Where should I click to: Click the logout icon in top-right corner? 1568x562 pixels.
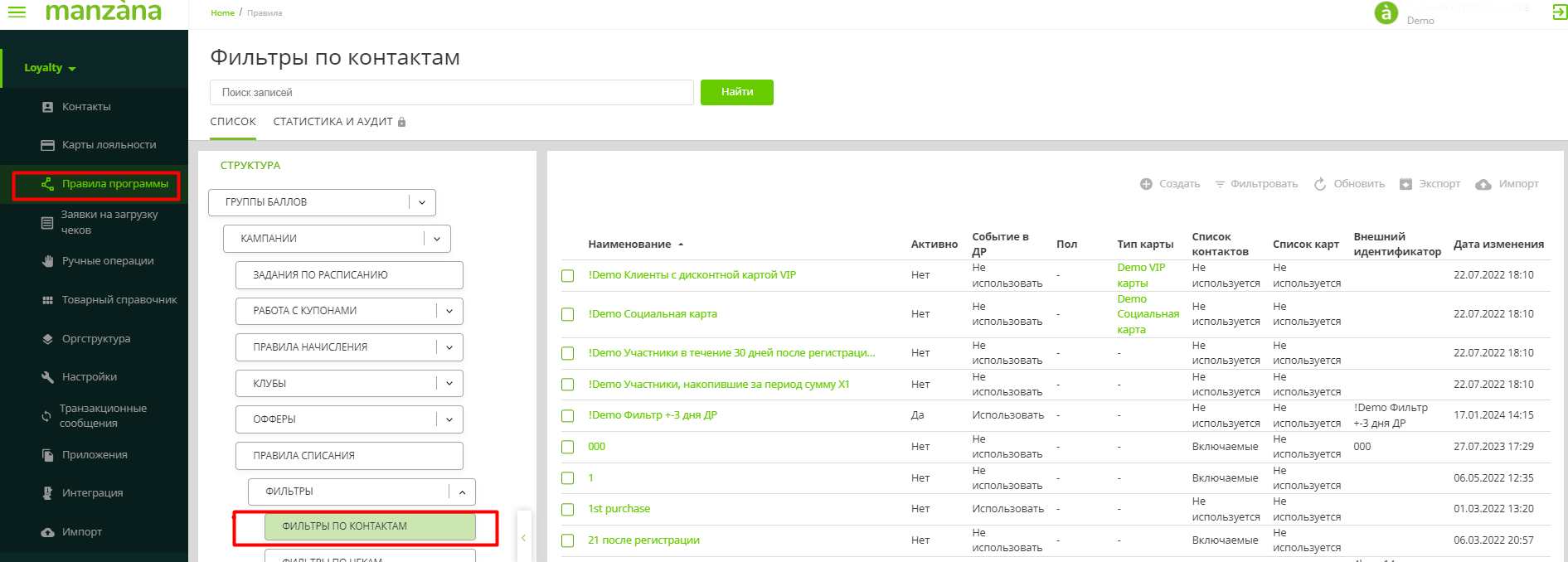point(1559,12)
